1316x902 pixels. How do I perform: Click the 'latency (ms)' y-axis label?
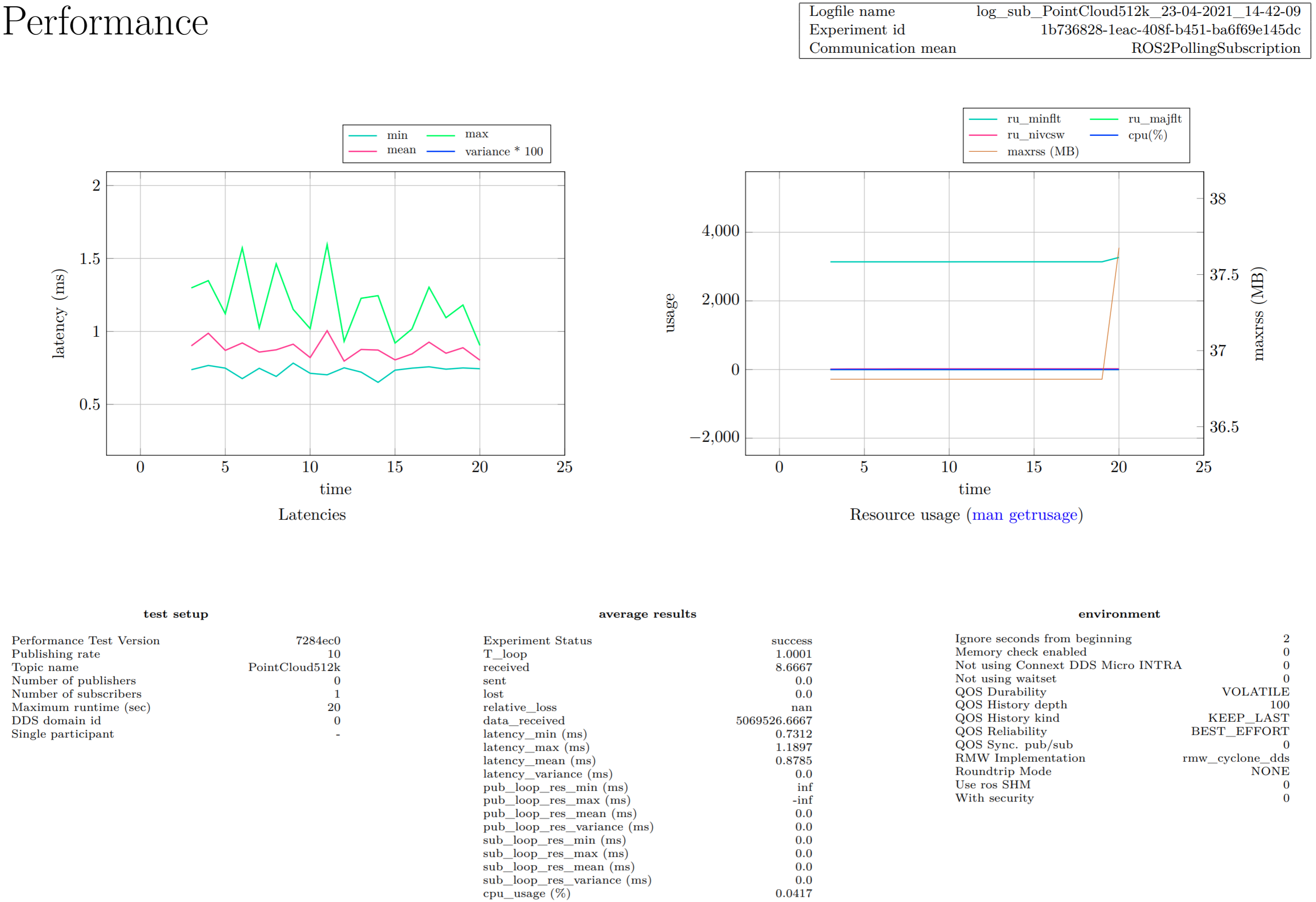59,313
